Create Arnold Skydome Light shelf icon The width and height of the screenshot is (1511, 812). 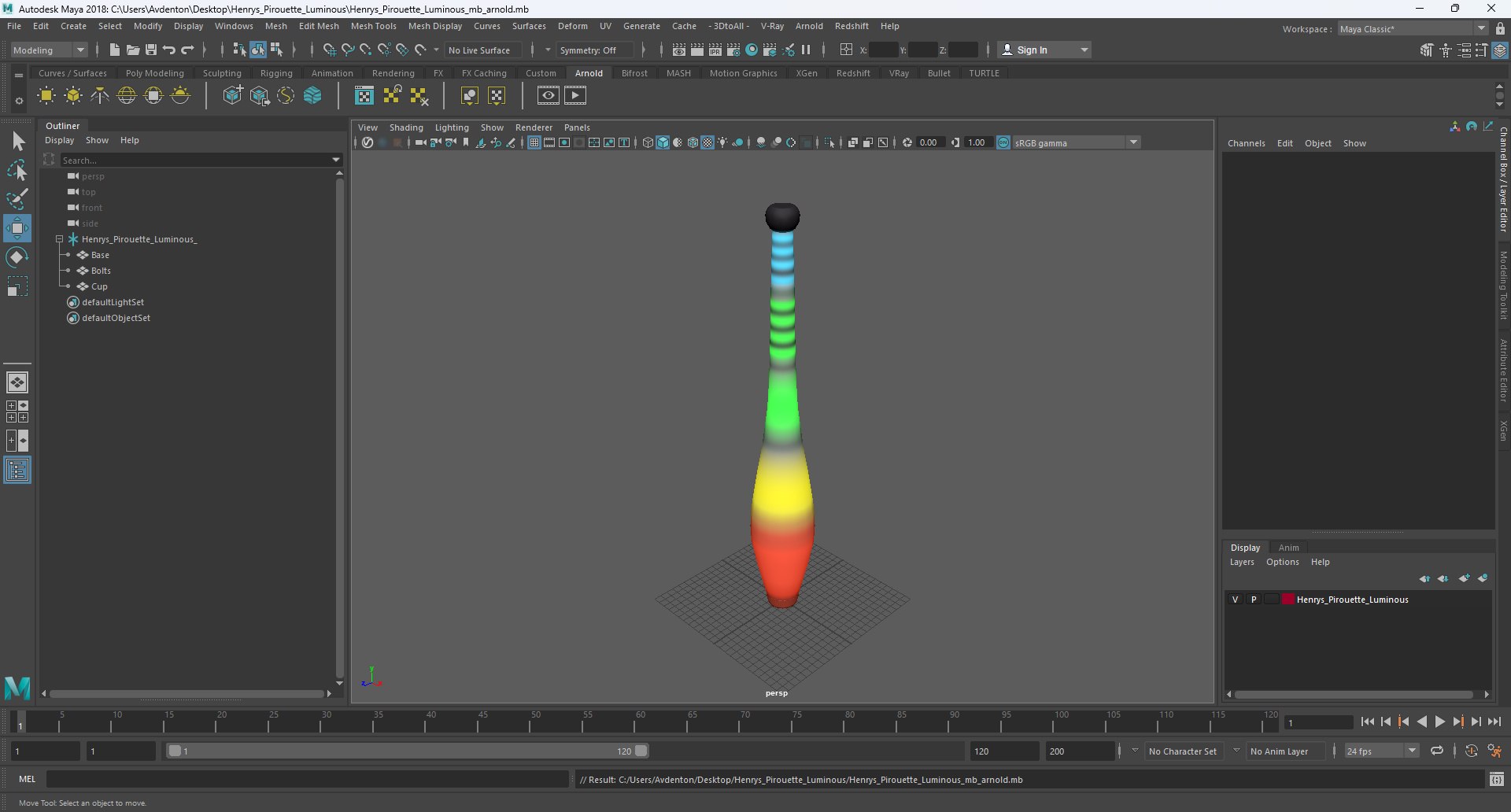pos(127,96)
